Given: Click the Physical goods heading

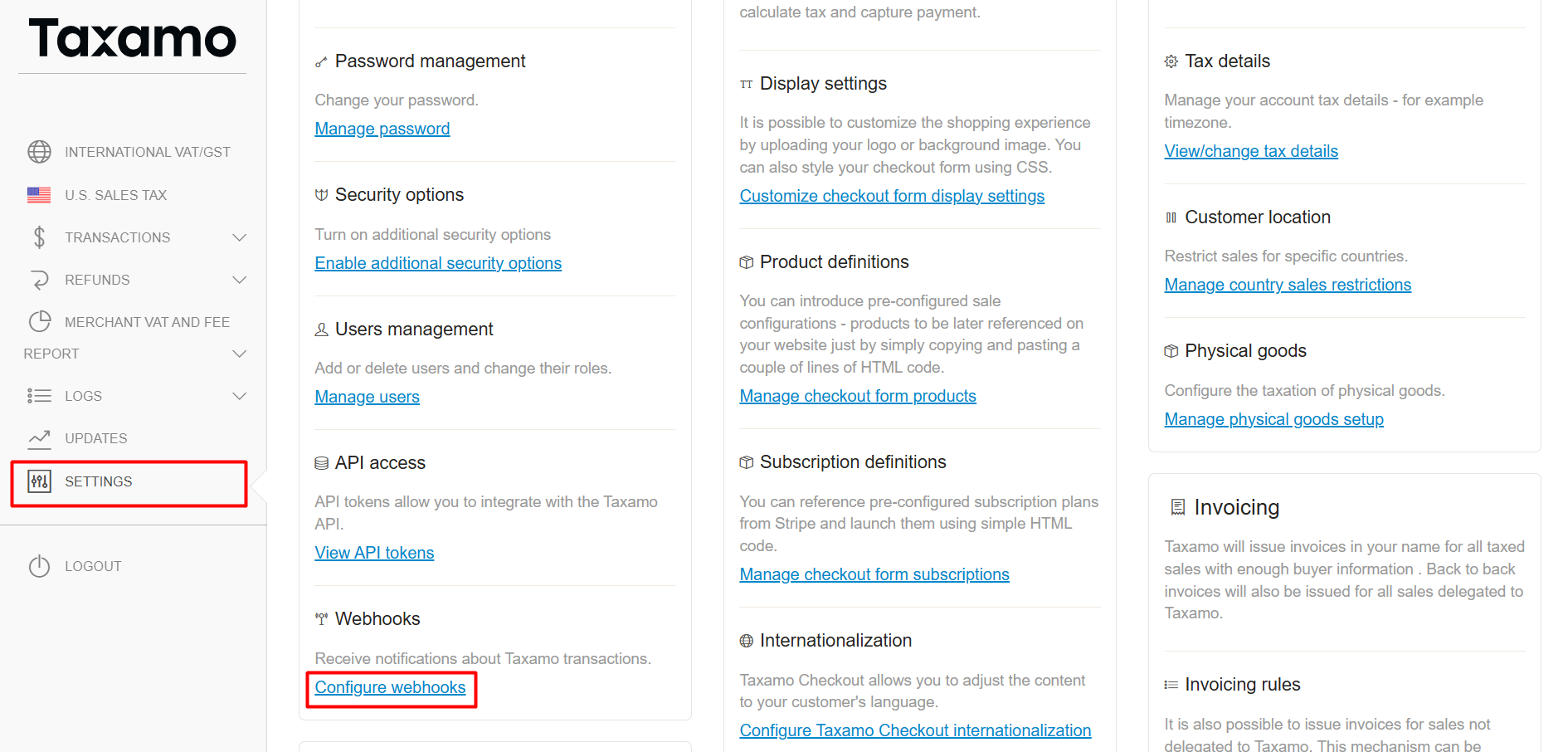Looking at the screenshot, I should (1245, 351).
